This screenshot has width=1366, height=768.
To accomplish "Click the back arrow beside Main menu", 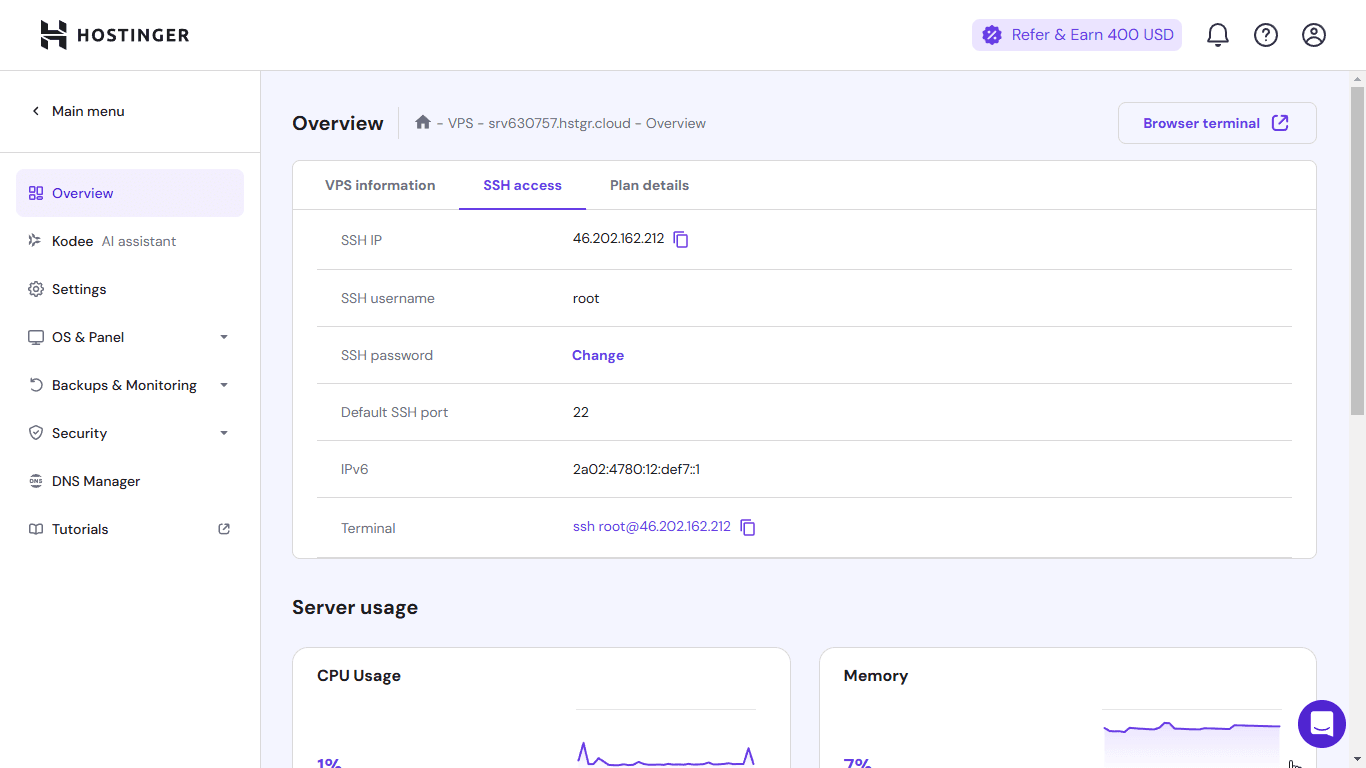I will click(x=36, y=111).
